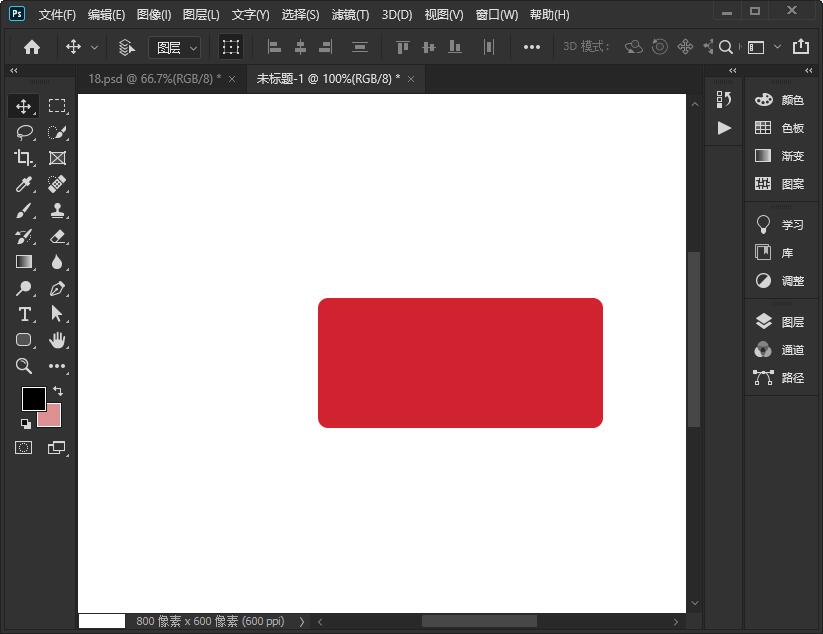This screenshot has height=634, width=823.
Task: Toggle Quick Mask mode
Action: (x=24, y=448)
